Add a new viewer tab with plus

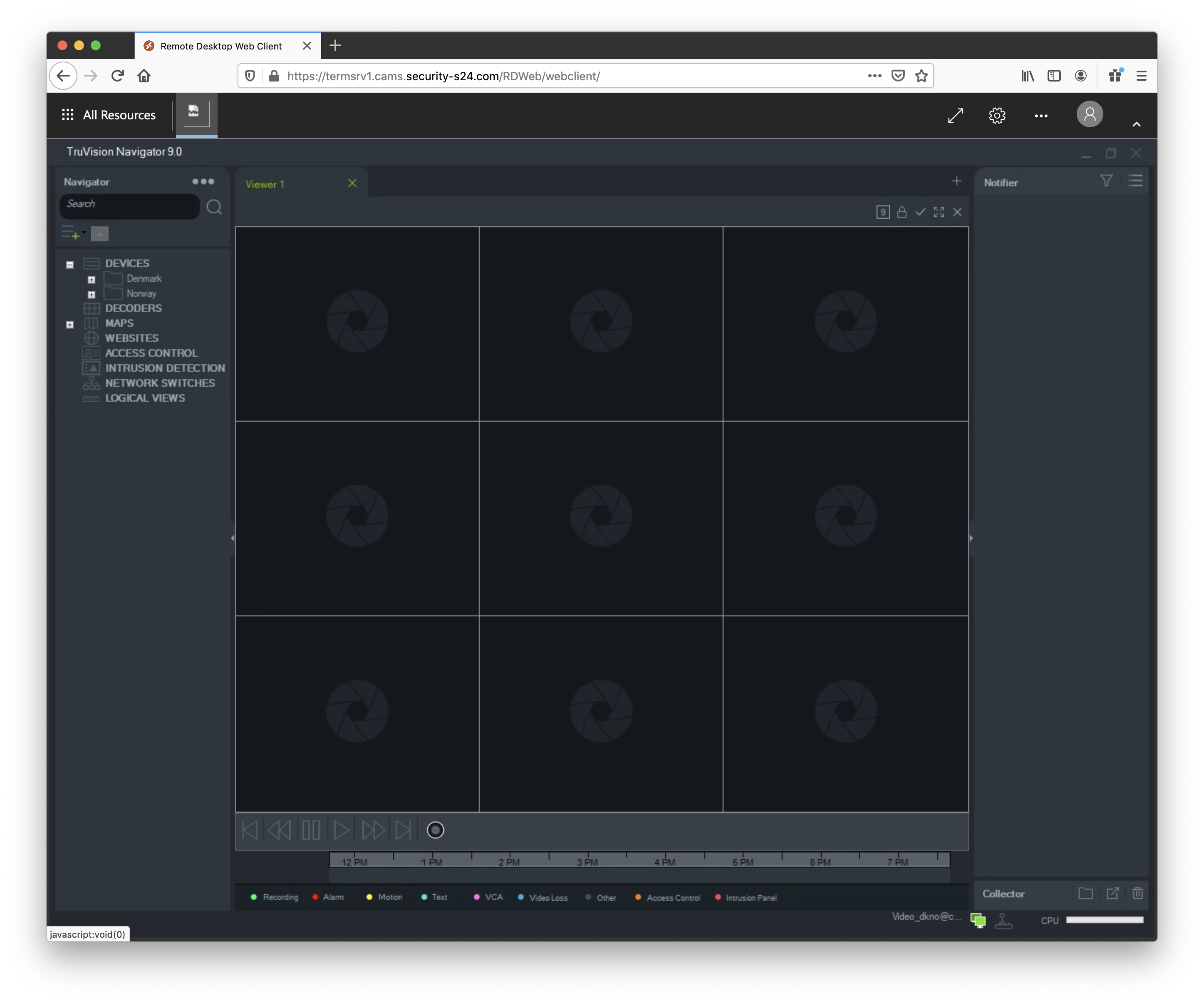(956, 181)
